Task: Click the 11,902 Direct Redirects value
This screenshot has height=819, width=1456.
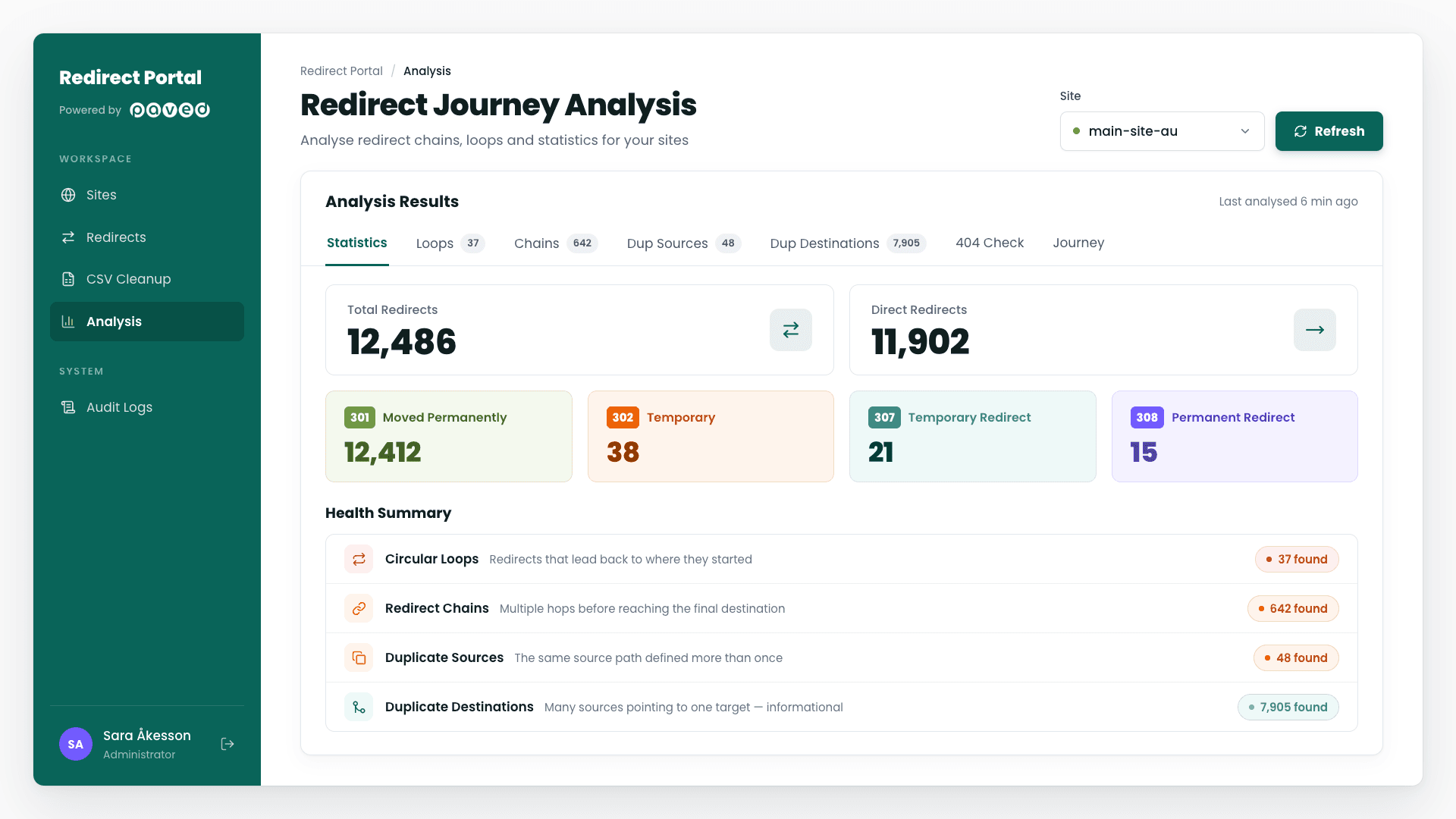Action: point(921,342)
